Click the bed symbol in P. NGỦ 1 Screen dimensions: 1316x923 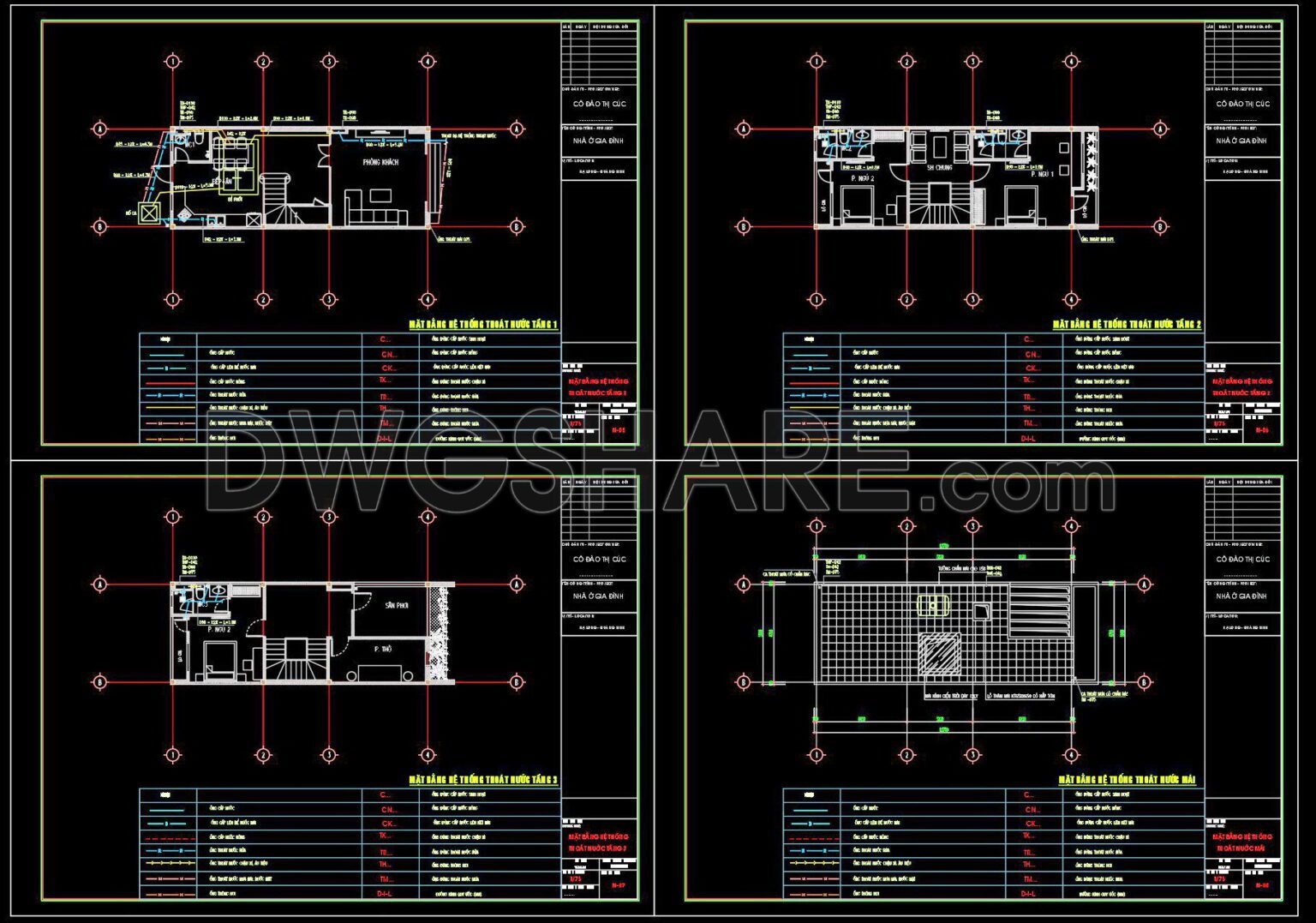point(1021,207)
